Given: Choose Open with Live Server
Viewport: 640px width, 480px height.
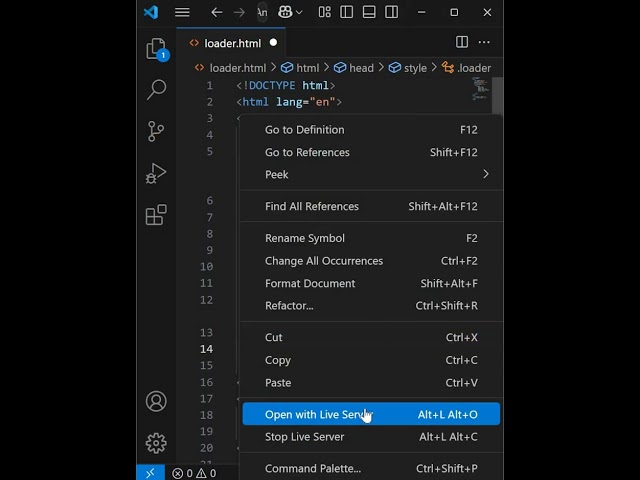Looking at the screenshot, I should point(371,414).
